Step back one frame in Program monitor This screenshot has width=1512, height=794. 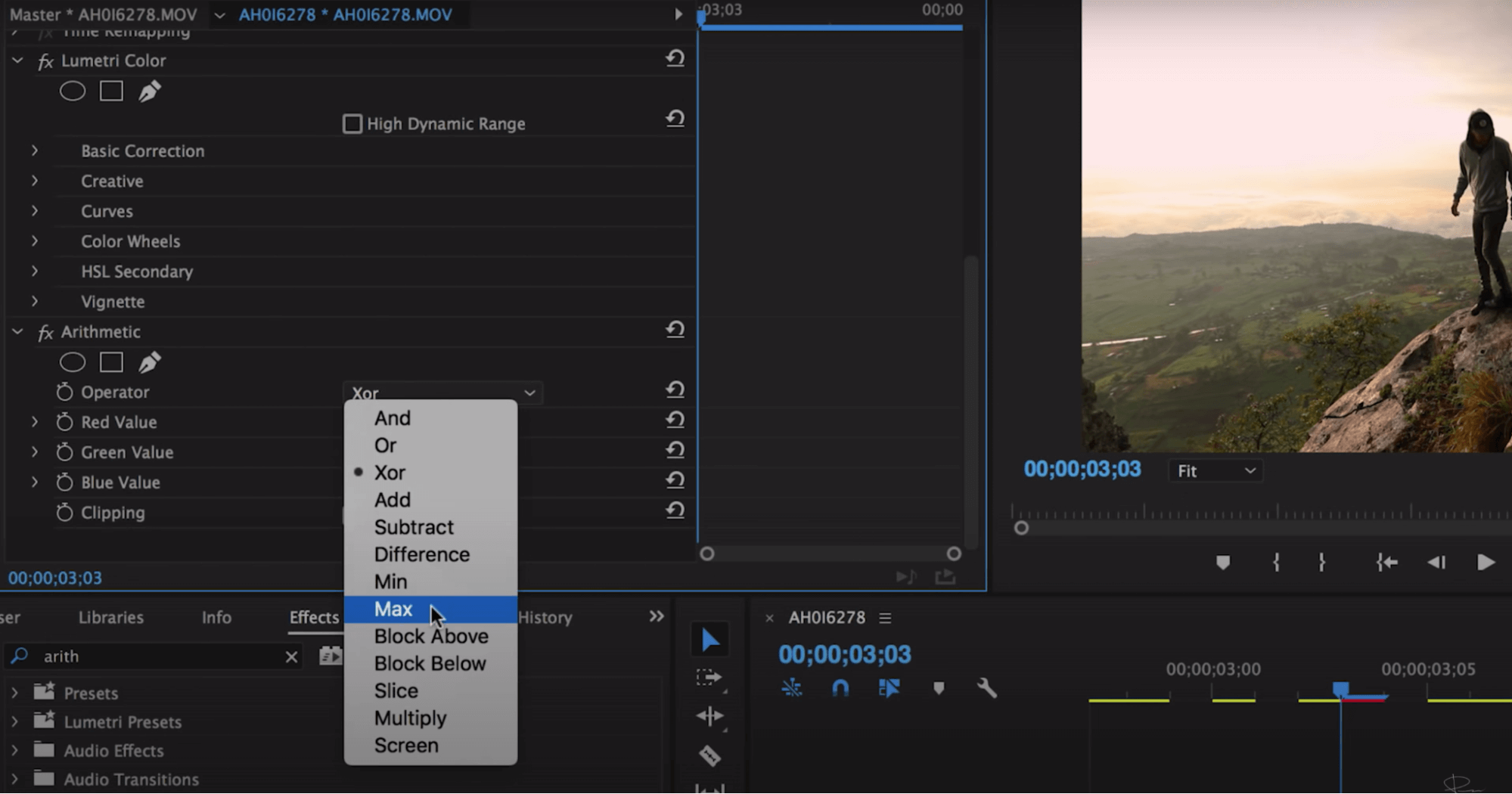(1436, 563)
